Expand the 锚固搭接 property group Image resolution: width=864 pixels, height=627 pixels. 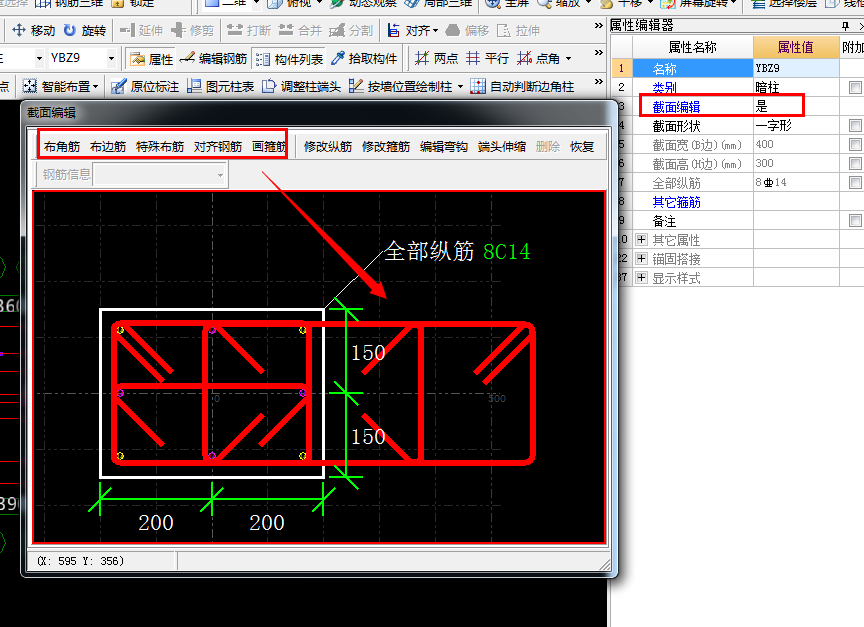pyautogui.click(x=641, y=258)
